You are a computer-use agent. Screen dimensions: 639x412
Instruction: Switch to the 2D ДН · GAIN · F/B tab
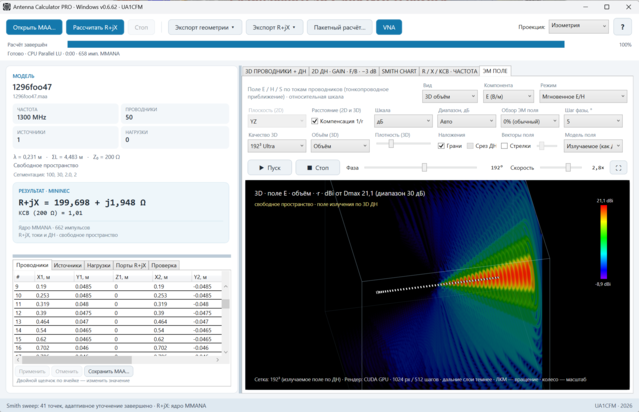click(344, 71)
